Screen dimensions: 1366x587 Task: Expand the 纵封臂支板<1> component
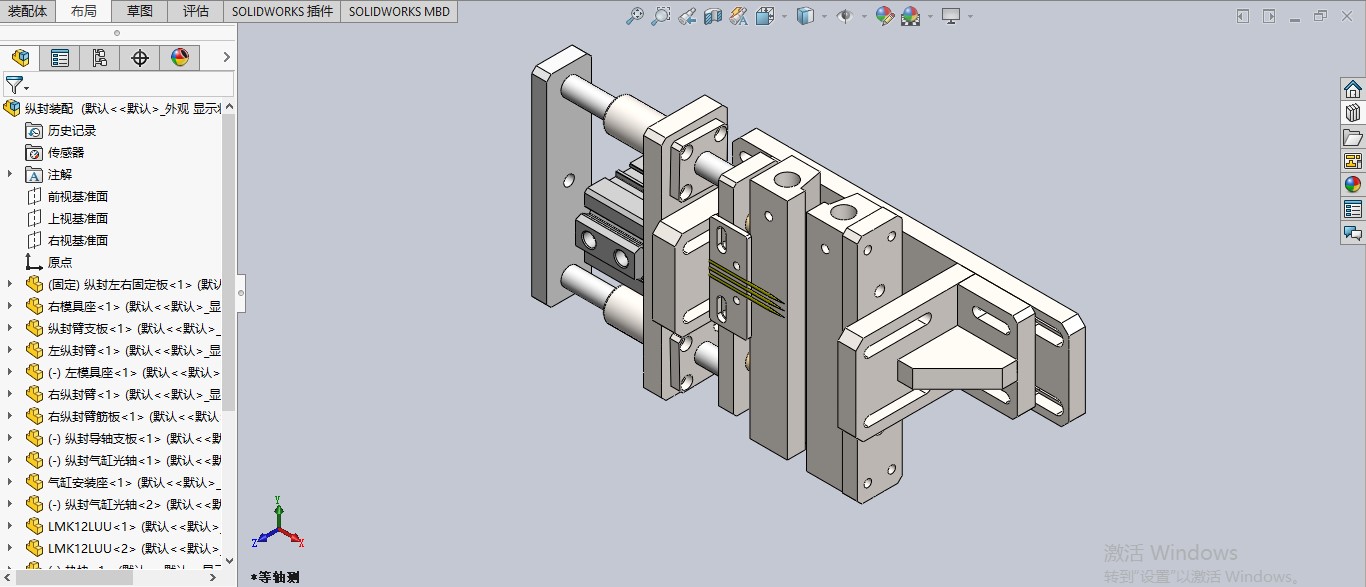[10, 328]
